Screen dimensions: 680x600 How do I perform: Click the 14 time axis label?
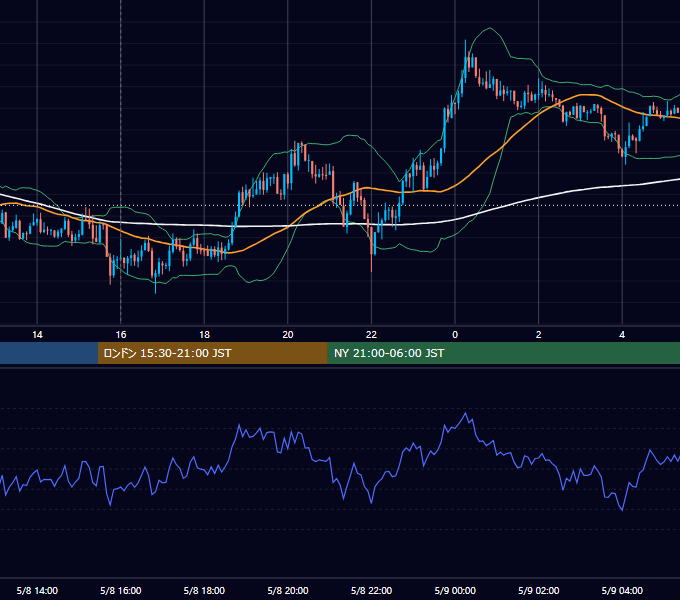pos(37,335)
